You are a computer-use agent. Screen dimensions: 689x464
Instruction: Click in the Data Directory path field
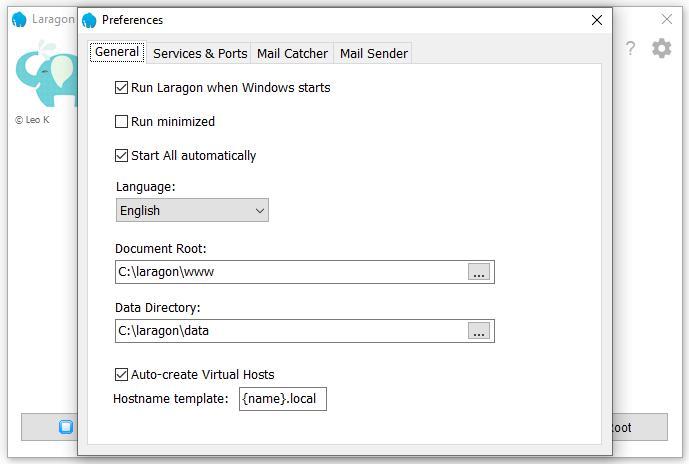(291, 331)
